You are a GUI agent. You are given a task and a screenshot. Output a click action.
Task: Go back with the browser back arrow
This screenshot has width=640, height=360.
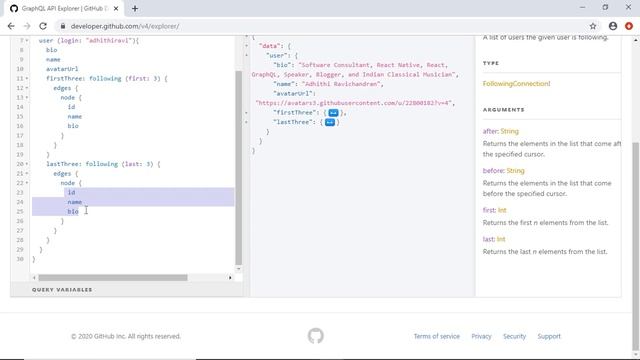[11, 26]
